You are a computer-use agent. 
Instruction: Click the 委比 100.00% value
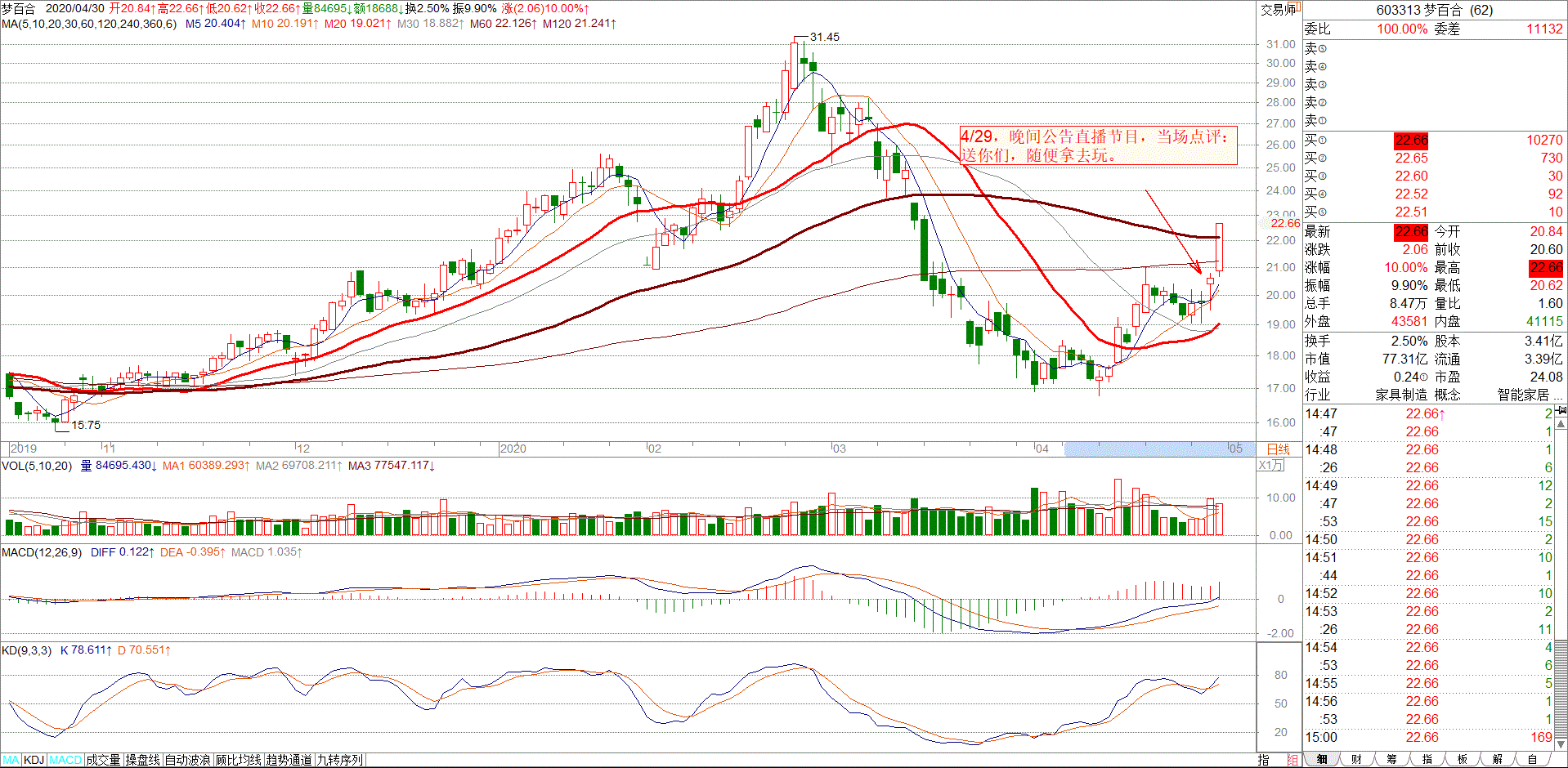pyautogui.click(x=1402, y=29)
